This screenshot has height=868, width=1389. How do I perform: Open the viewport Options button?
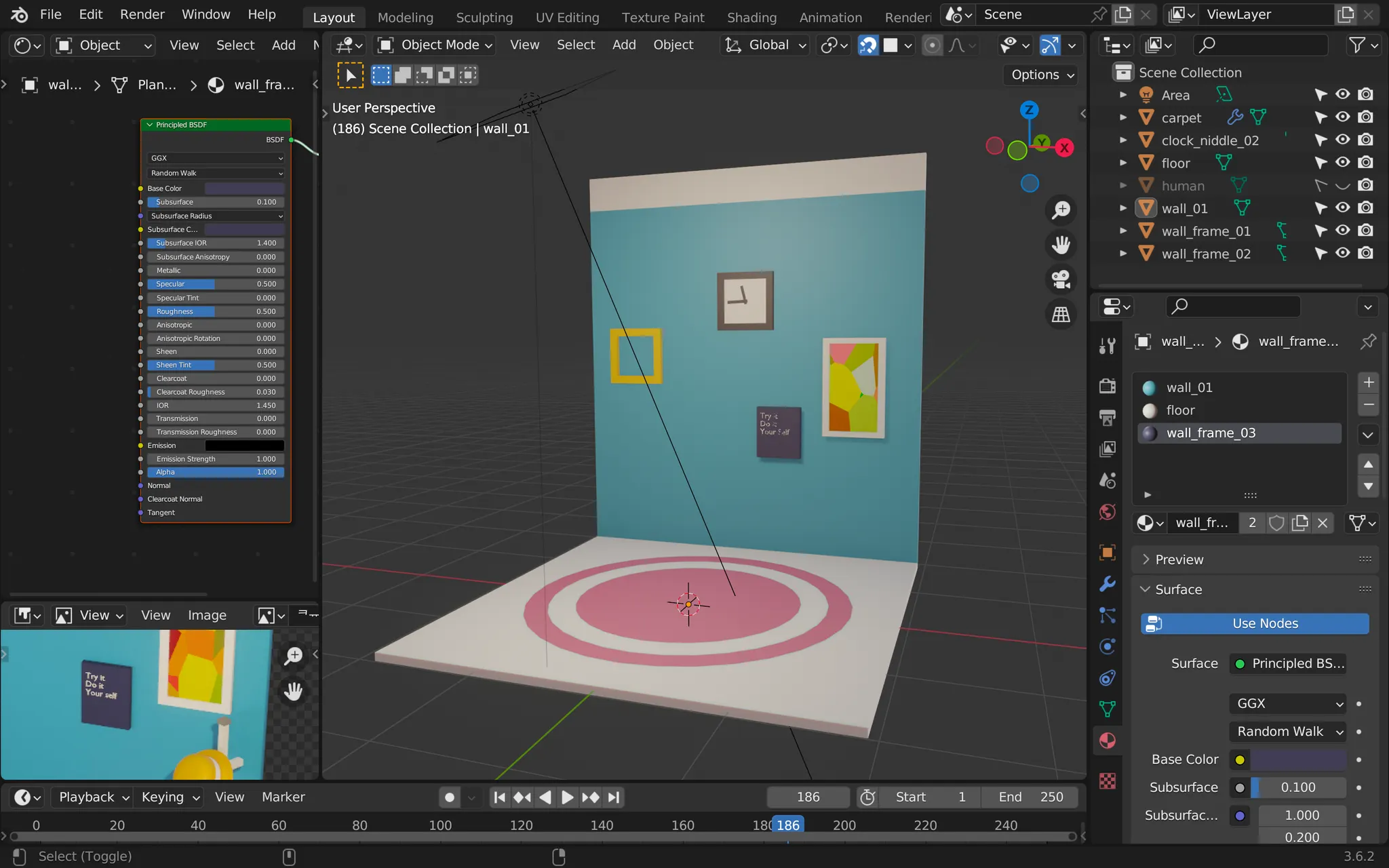[1042, 75]
